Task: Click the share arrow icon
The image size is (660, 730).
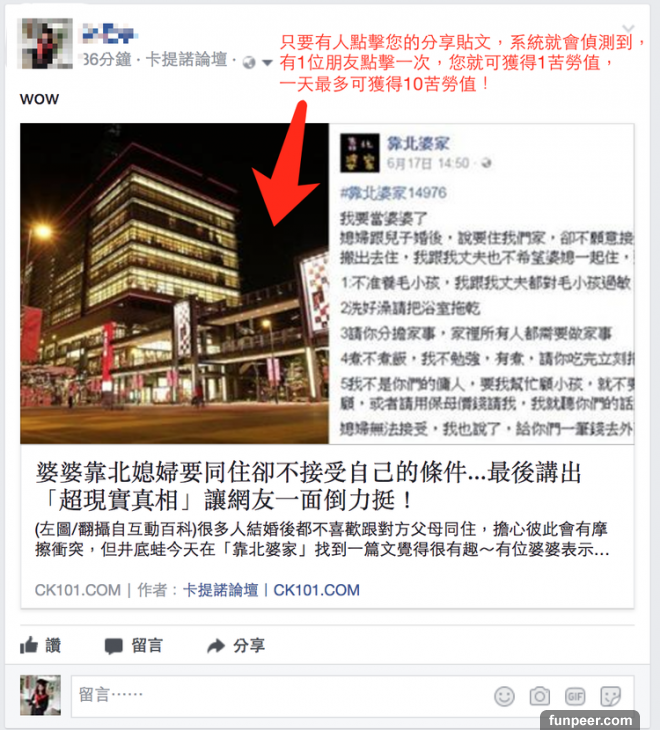Action: (216, 646)
